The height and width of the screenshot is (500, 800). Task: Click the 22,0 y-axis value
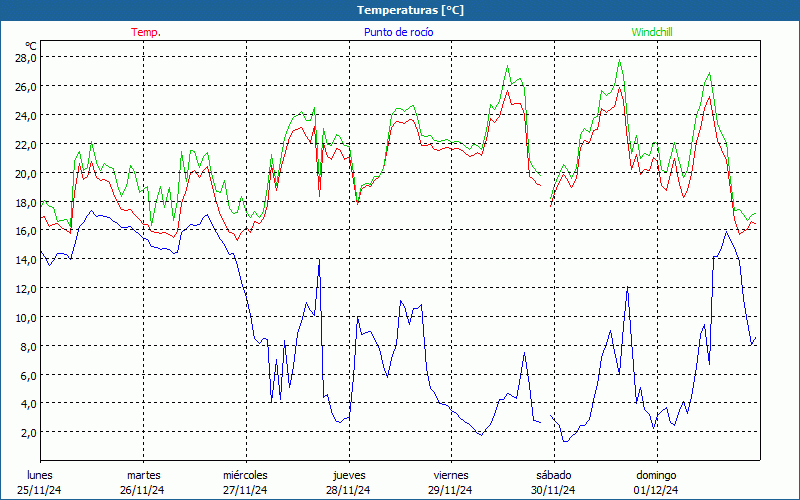(26, 144)
